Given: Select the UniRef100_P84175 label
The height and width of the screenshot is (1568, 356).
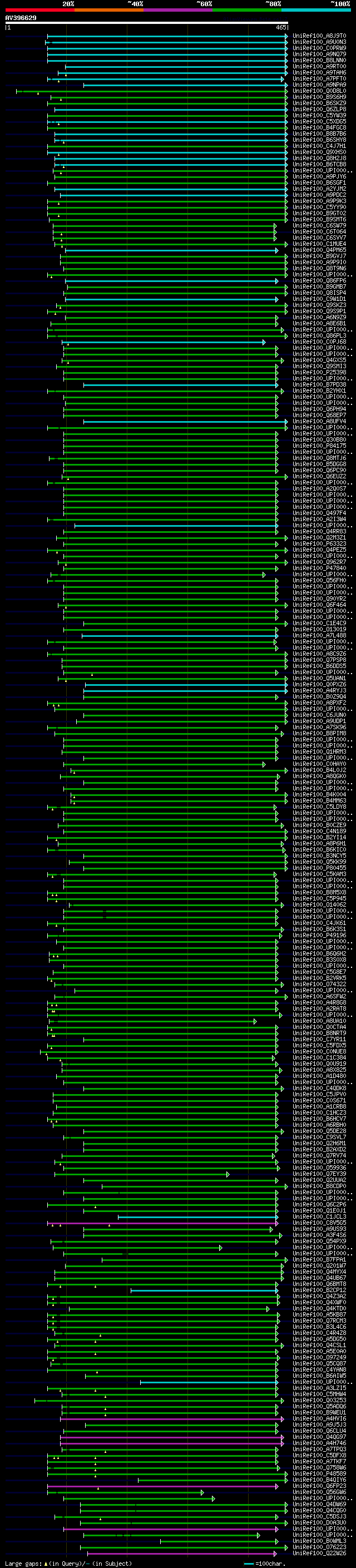Looking at the screenshot, I should [319, 446].
